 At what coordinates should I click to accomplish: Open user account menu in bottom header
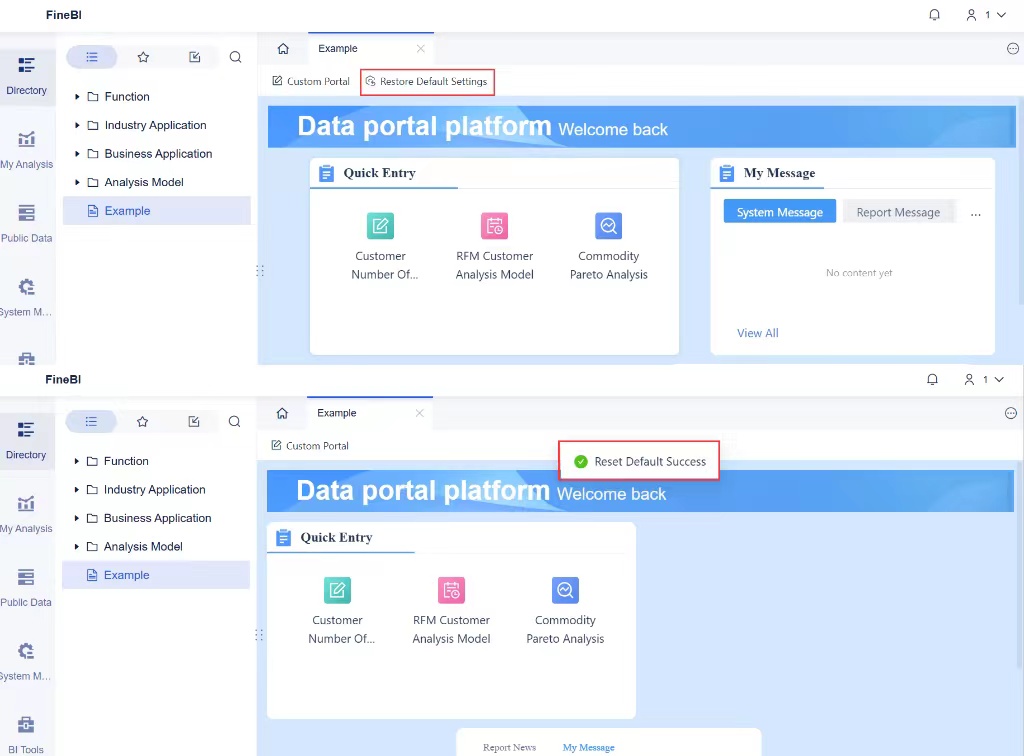click(984, 379)
